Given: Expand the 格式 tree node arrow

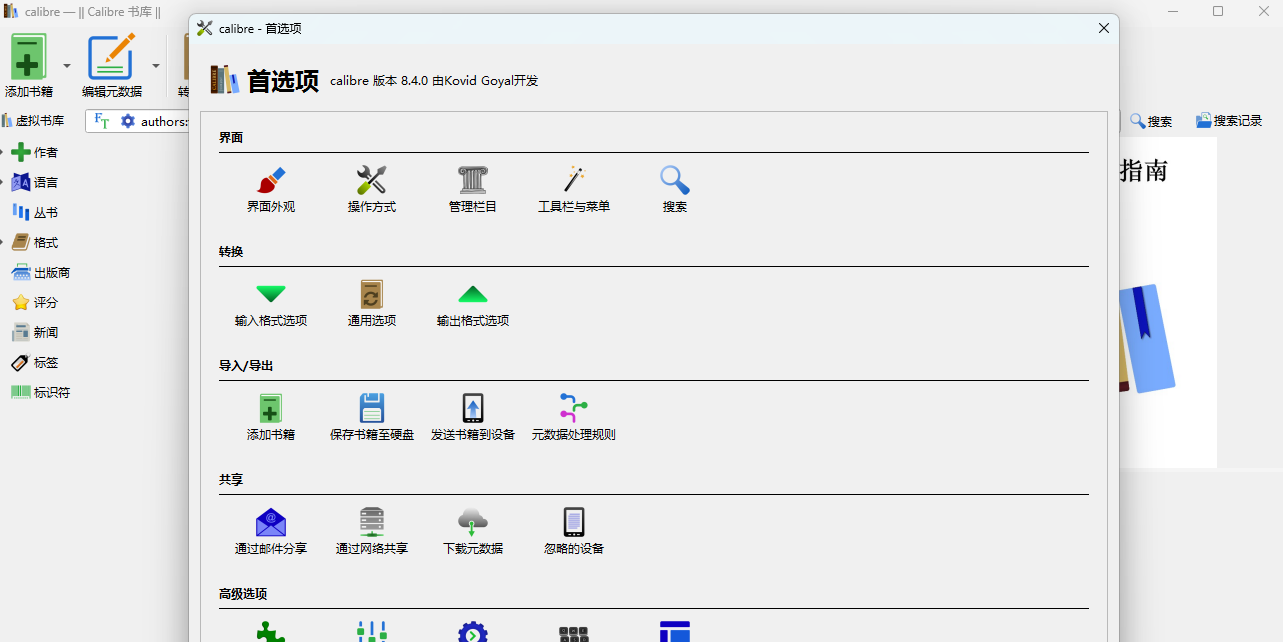Looking at the screenshot, I should tap(3, 242).
